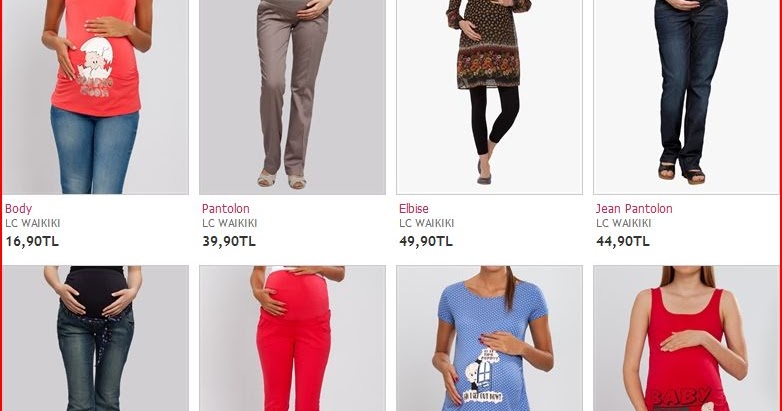Open the taupe Pantolon product image

coord(292,97)
